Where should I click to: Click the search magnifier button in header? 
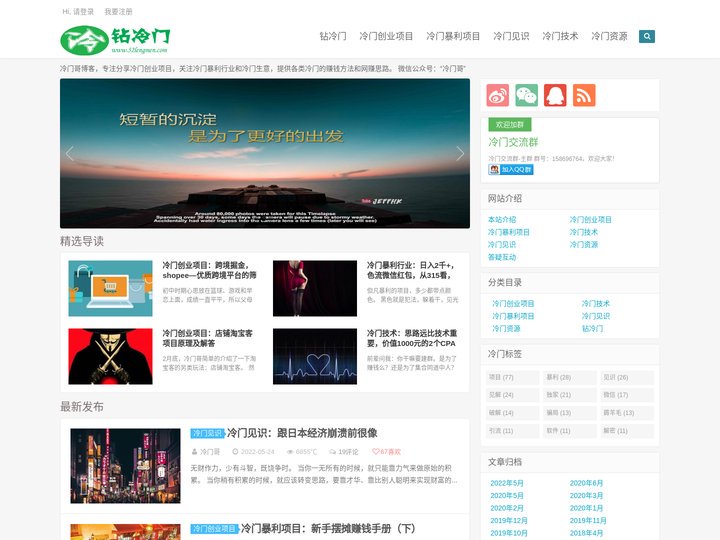(x=647, y=36)
